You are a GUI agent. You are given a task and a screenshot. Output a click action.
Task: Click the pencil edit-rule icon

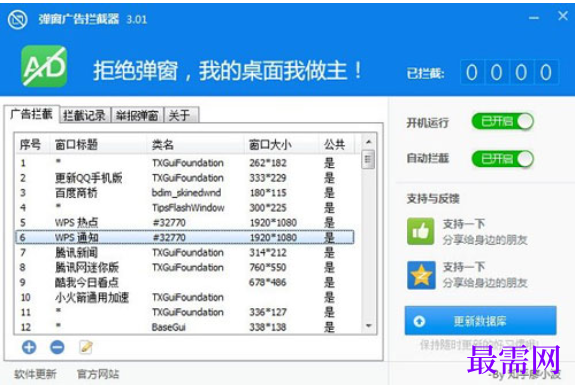[x=86, y=347]
